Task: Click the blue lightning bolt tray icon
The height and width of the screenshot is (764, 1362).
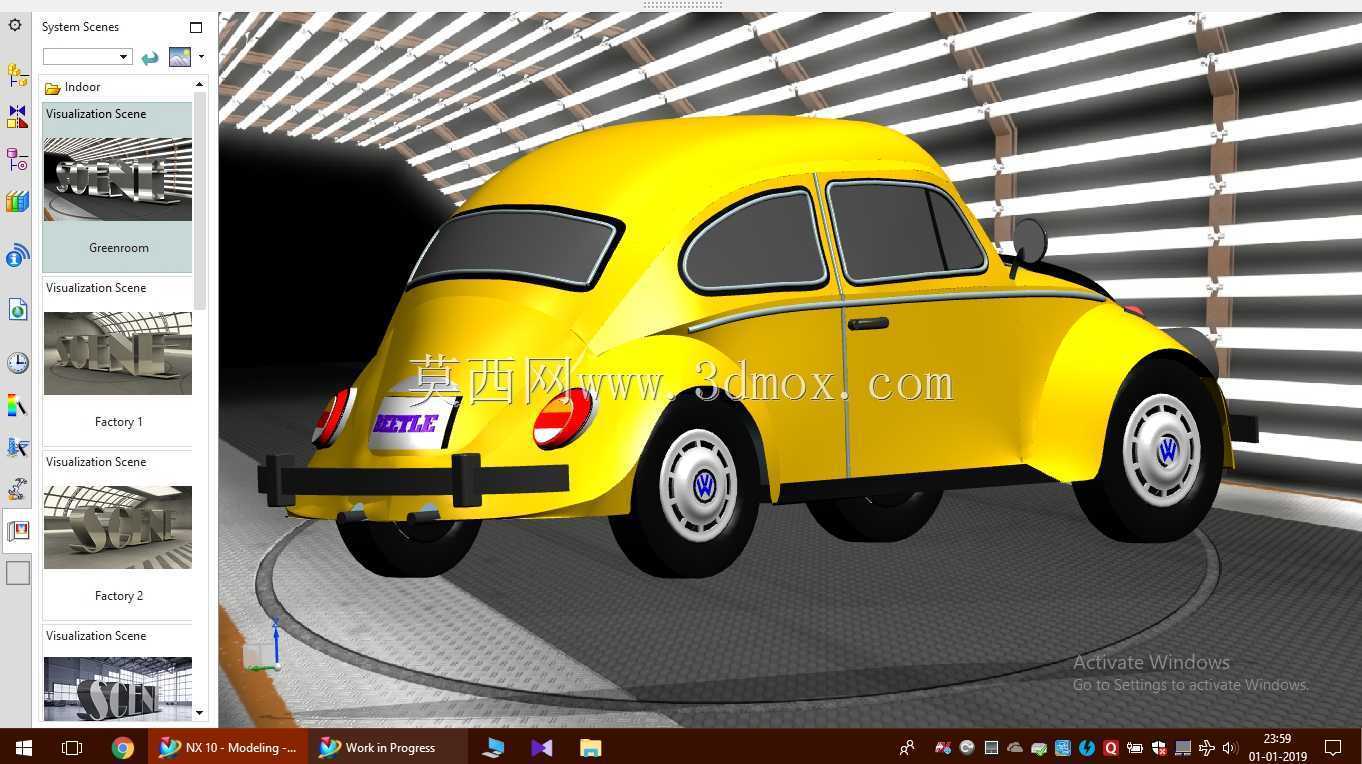Action: coord(1087,747)
